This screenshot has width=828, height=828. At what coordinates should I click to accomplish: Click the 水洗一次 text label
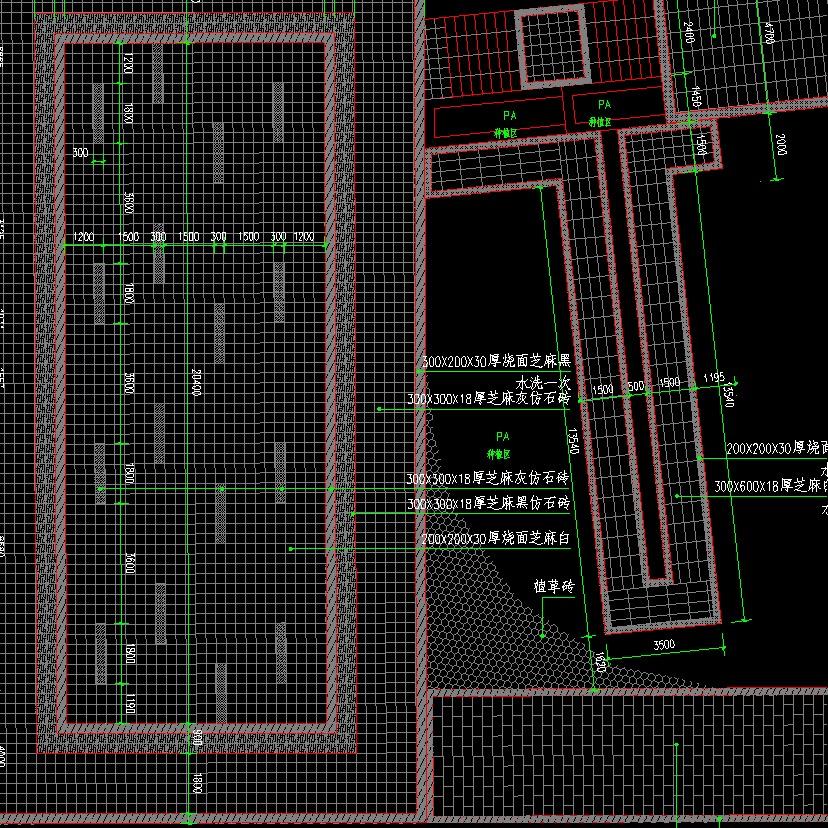click(x=542, y=382)
